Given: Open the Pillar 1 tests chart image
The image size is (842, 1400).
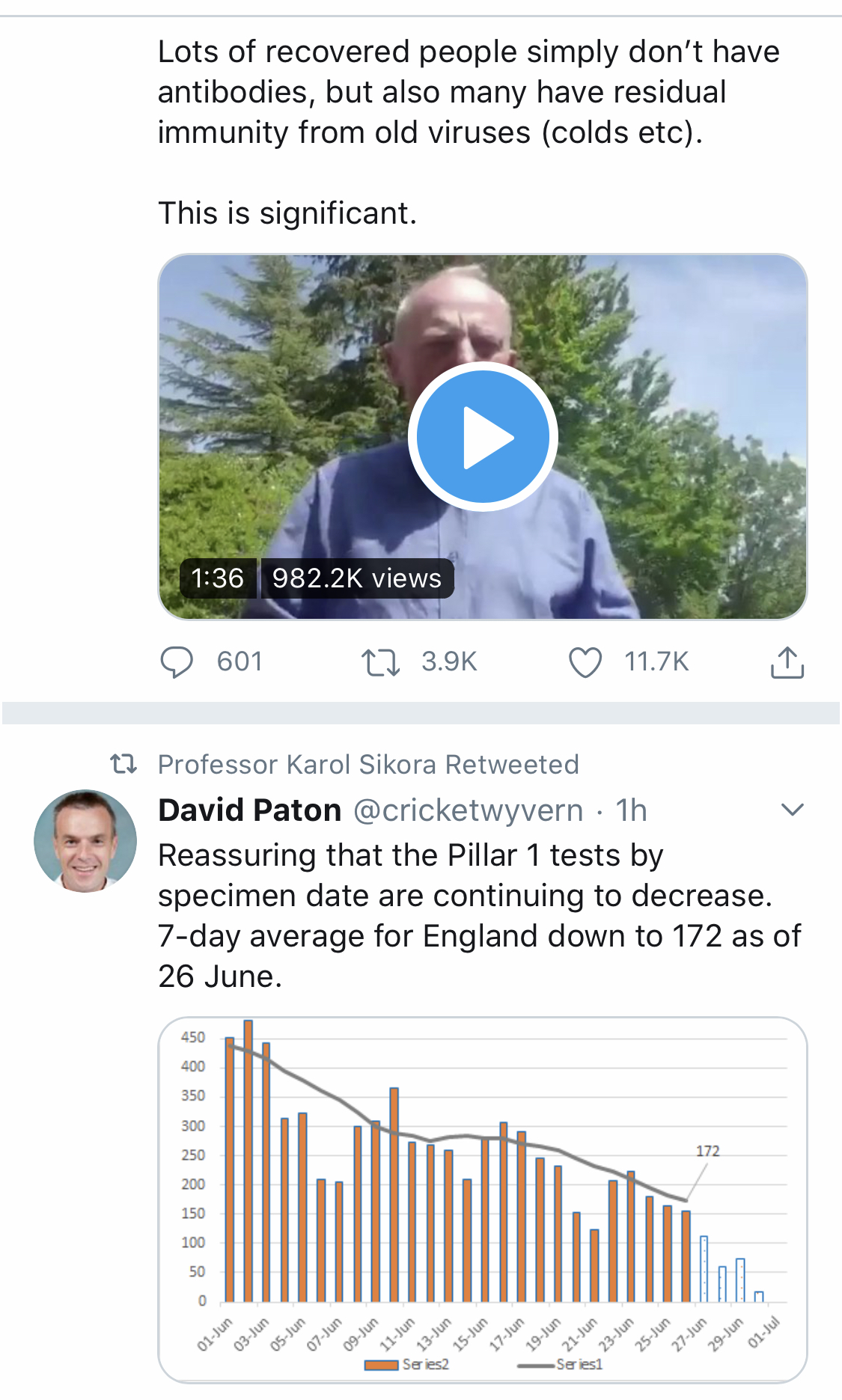Looking at the screenshot, I should click(x=483, y=1199).
